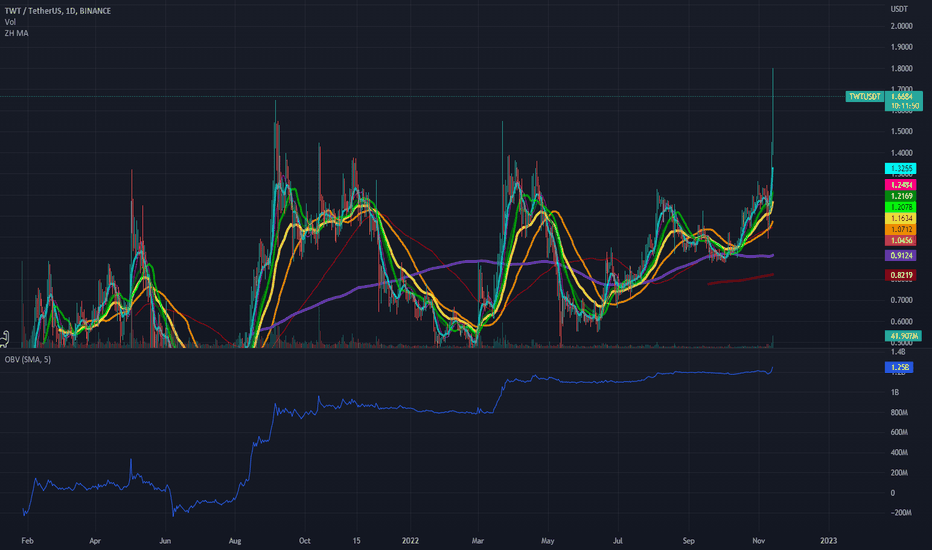The image size is (932, 550).
Task: Click the 600M value on OBV axis
Action: pos(899,432)
